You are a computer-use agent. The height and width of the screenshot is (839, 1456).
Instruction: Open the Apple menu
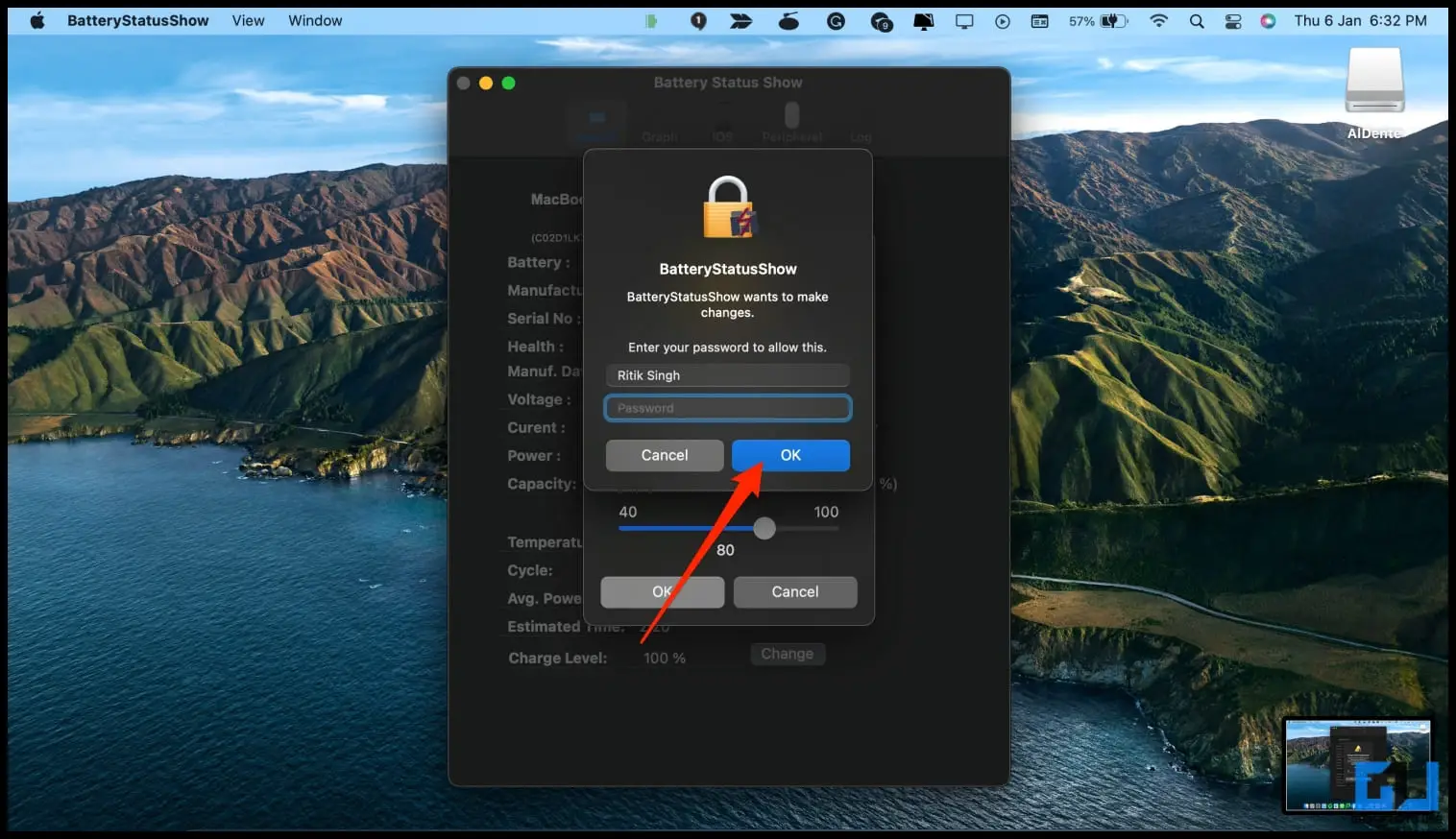[37, 20]
